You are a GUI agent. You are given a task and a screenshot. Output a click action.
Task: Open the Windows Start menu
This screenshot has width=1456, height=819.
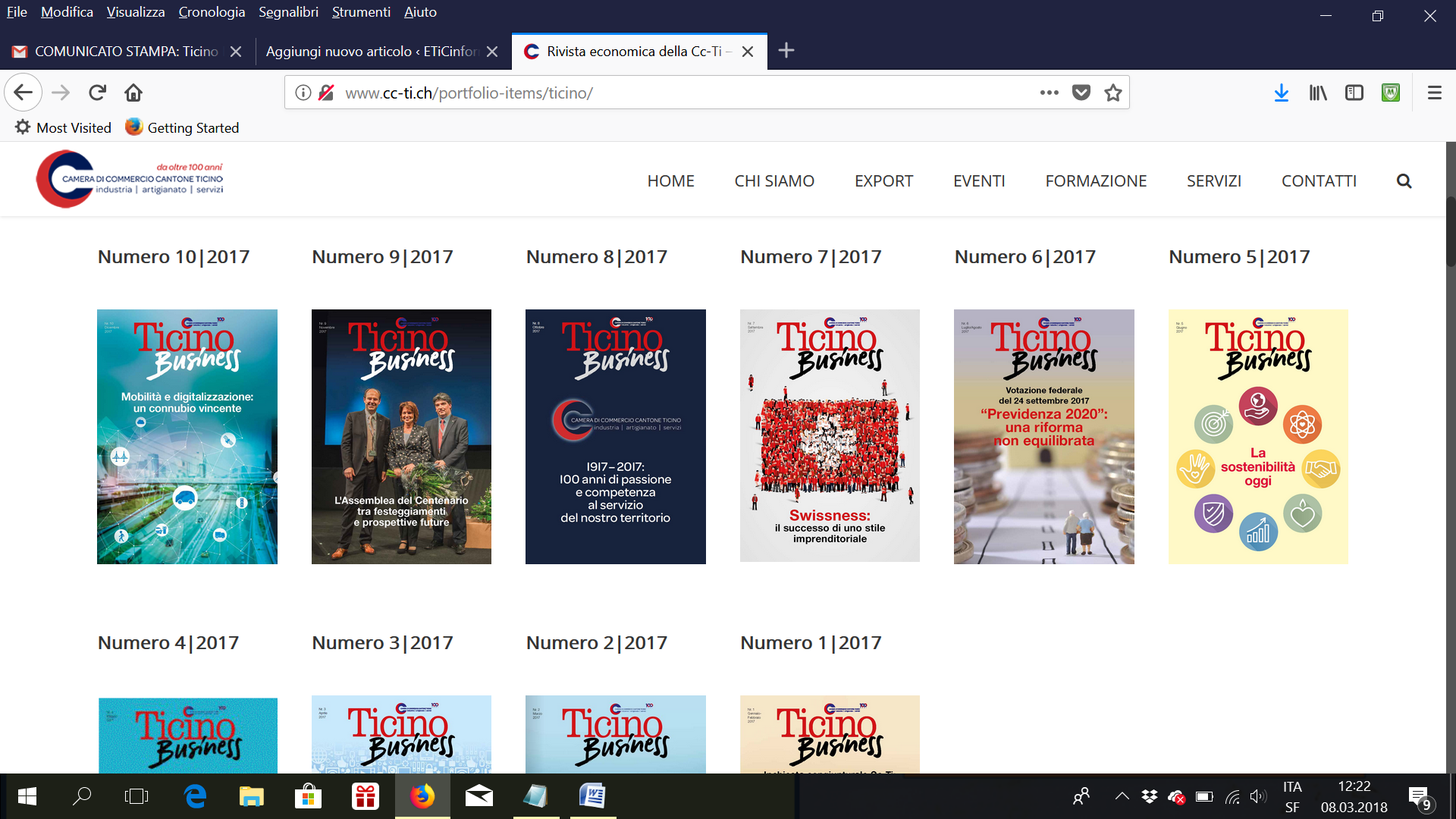coord(27,796)
